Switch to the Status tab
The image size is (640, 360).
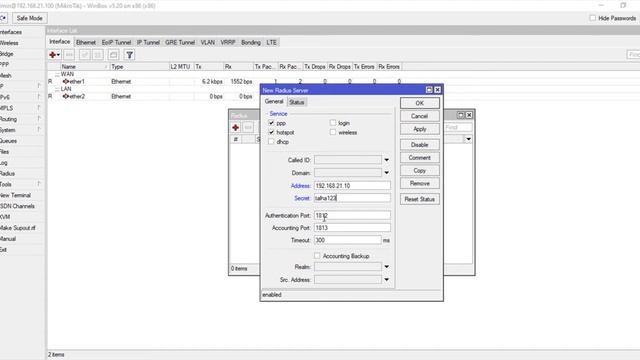297,102
